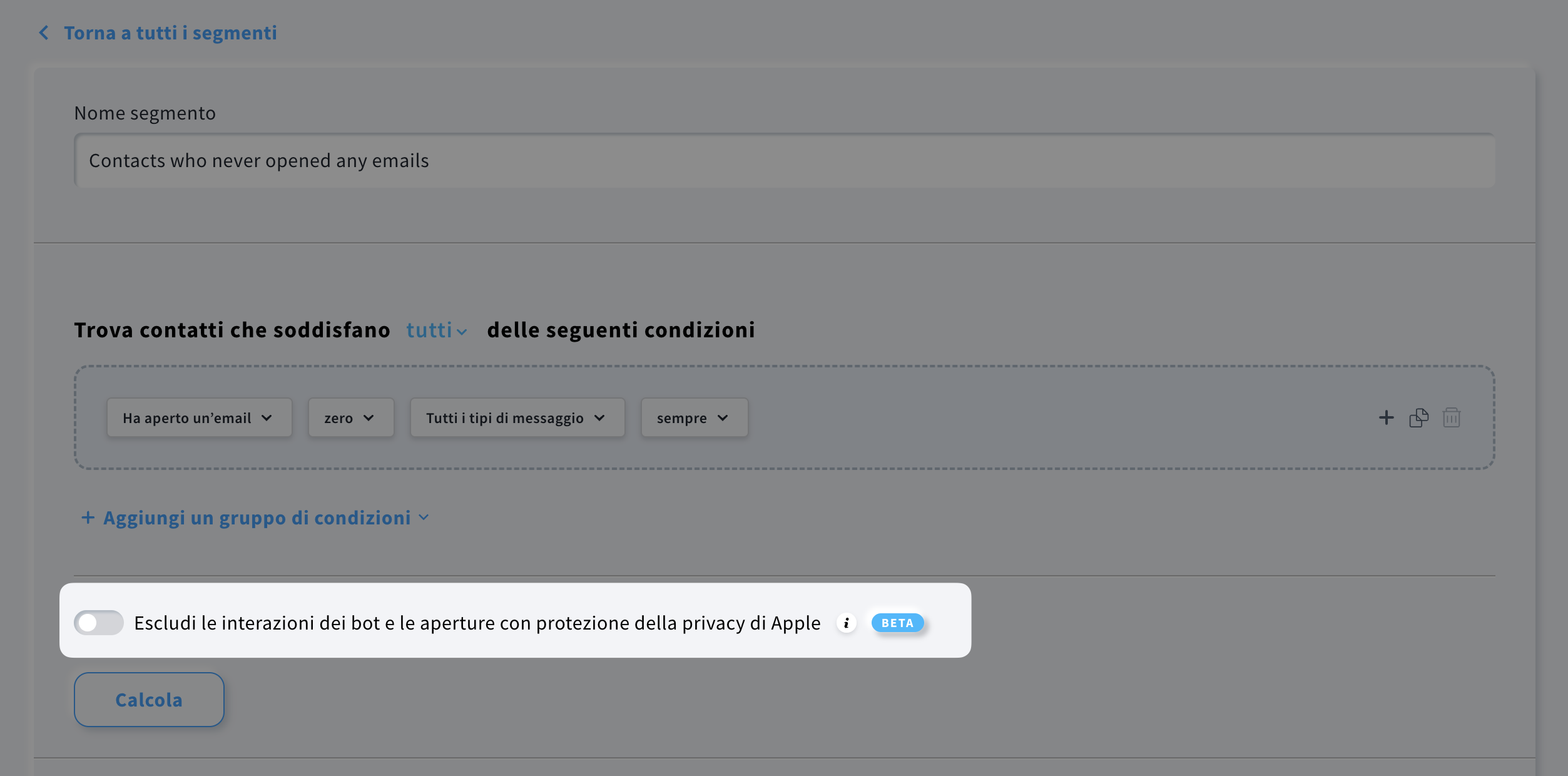
Task: Add a new condition with the plus icon
Action: 1387,417
